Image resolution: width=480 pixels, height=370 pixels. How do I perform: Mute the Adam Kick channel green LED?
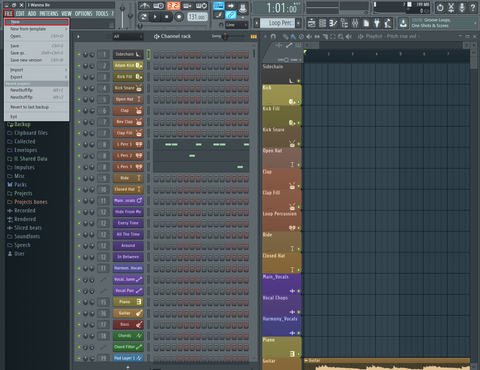pyautogui.click(x=79, y=66)
